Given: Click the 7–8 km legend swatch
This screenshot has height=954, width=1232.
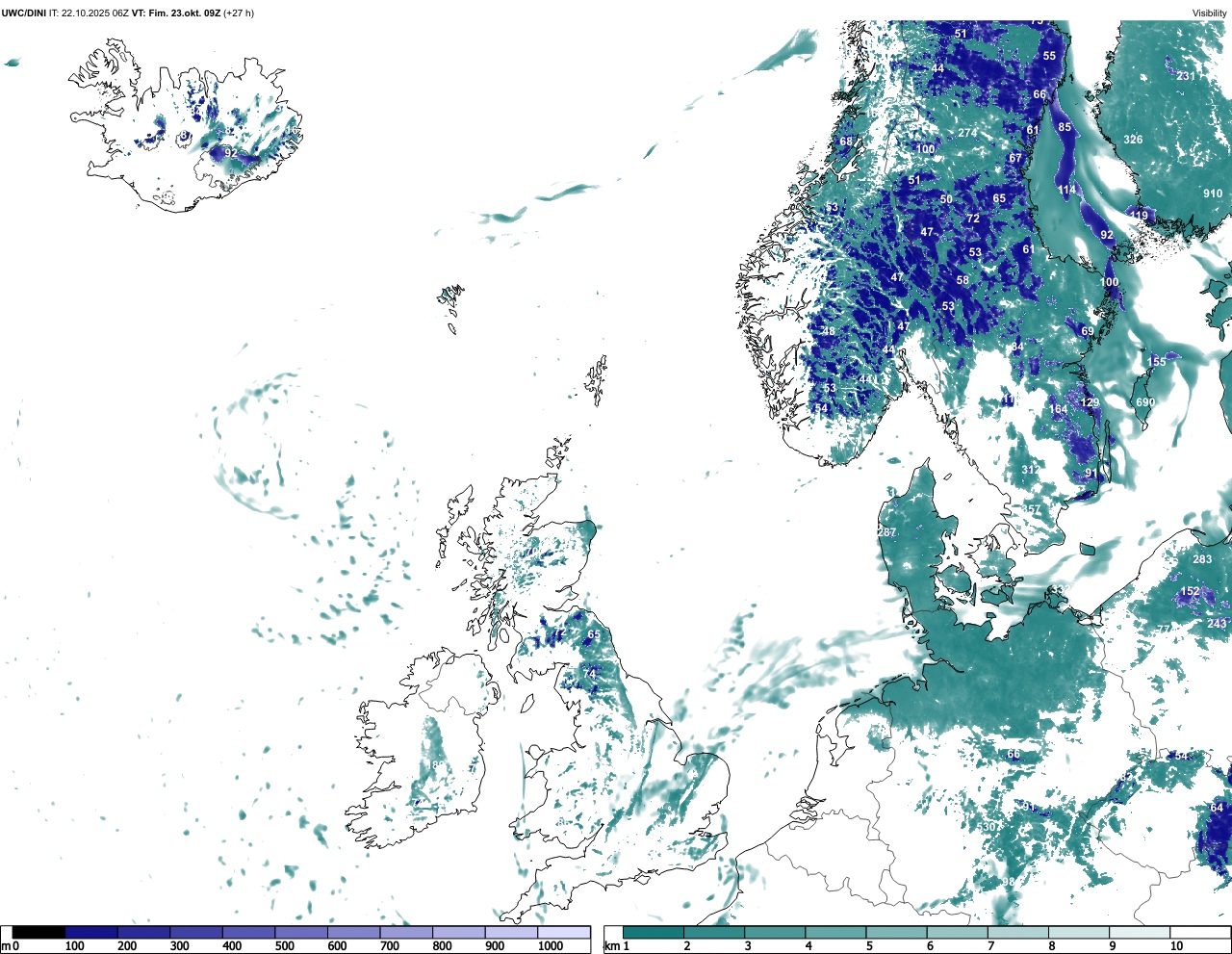Looking at the screenshot, I should 1018,933.
